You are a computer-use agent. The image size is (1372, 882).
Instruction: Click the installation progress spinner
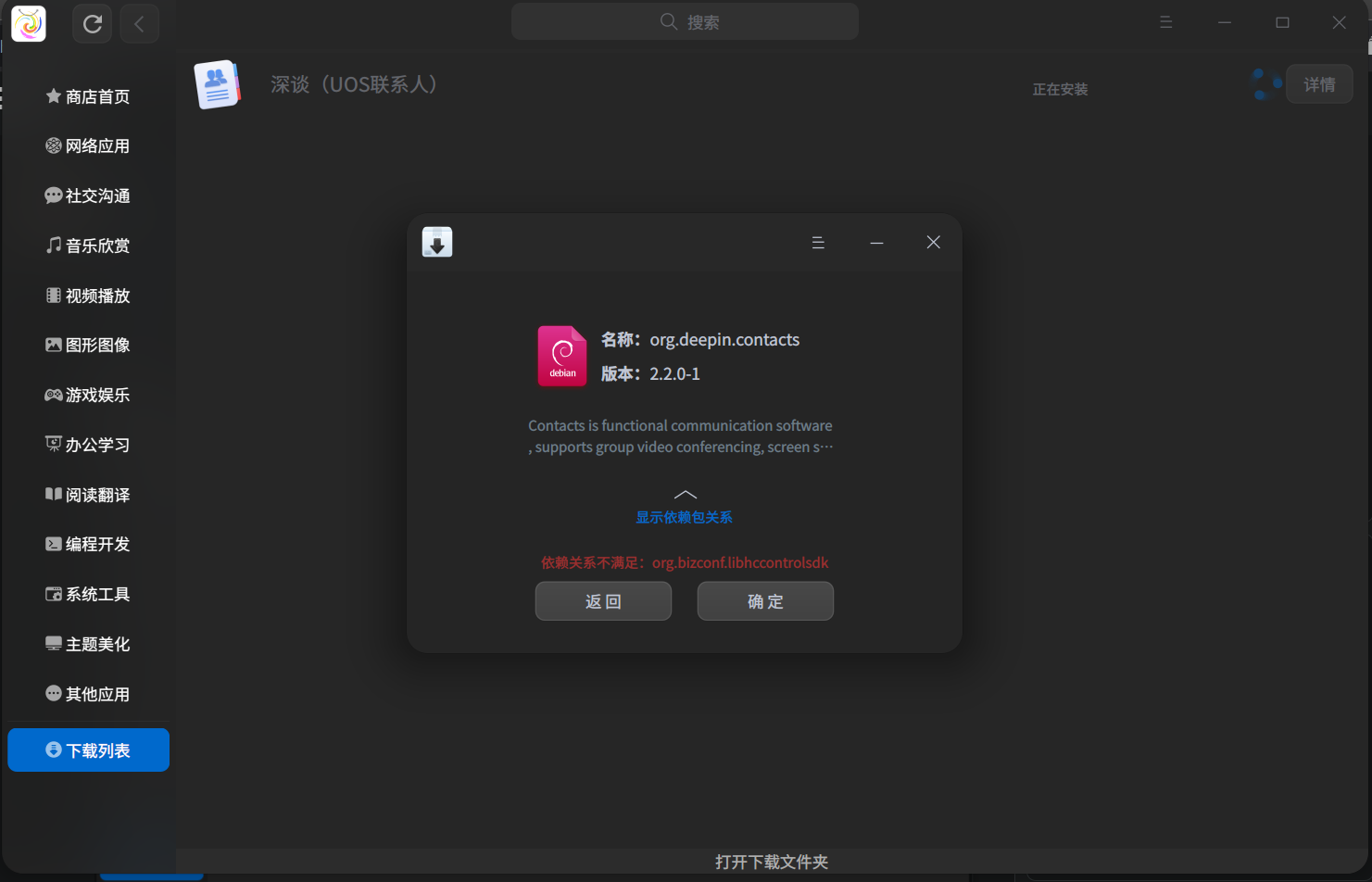coord(1265,83)
